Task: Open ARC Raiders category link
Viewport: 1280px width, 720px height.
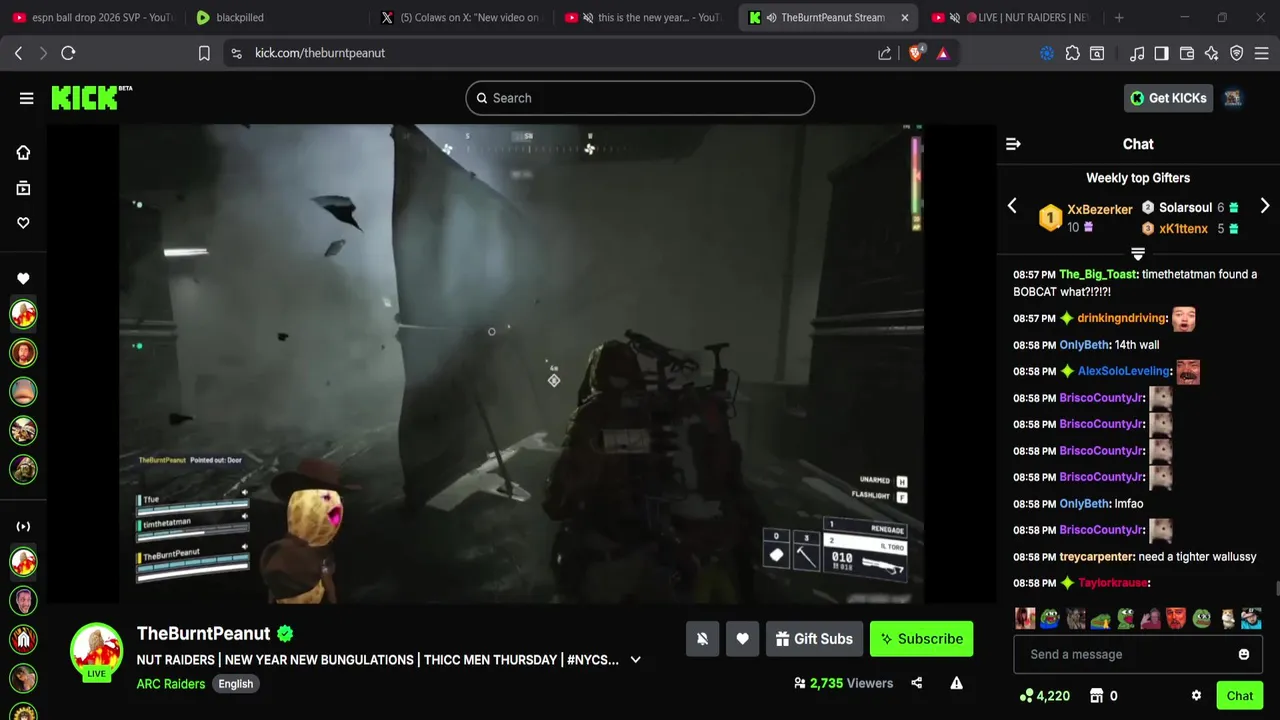Action: pos(171,684)
